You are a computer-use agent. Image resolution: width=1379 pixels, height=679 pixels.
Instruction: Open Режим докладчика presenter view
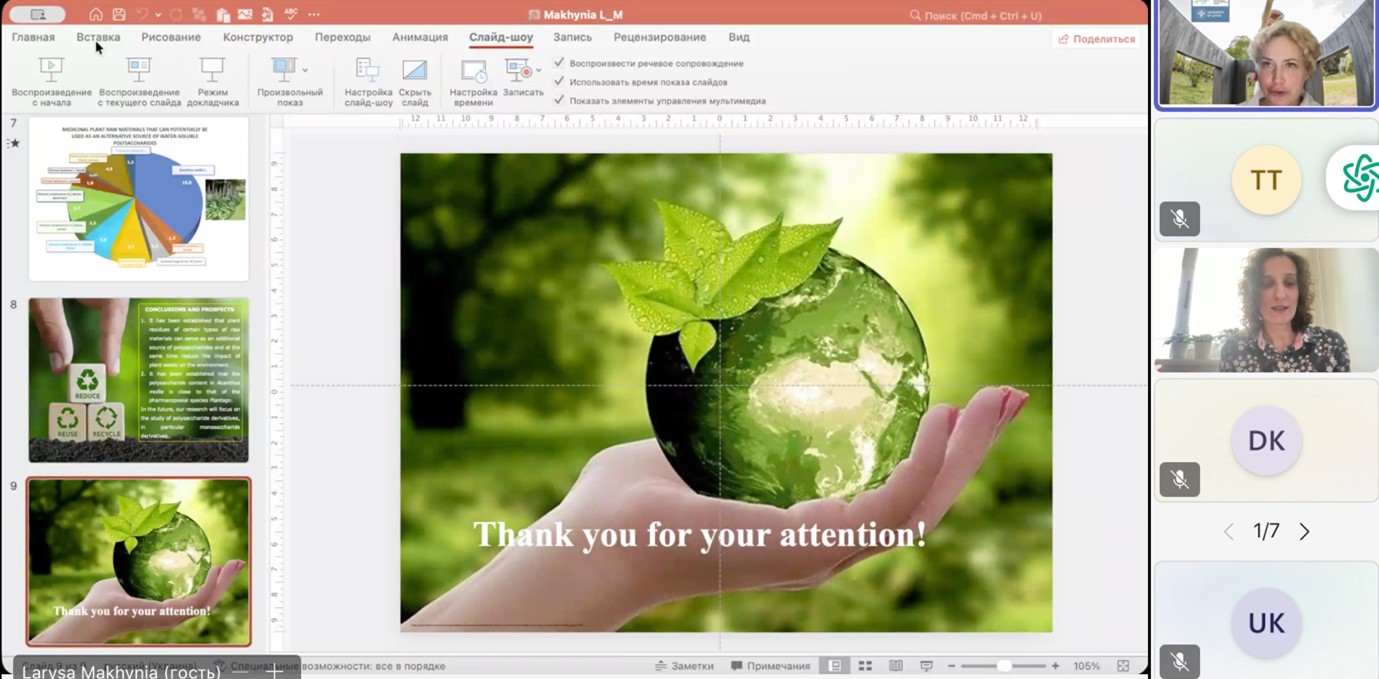pos(212,70)
